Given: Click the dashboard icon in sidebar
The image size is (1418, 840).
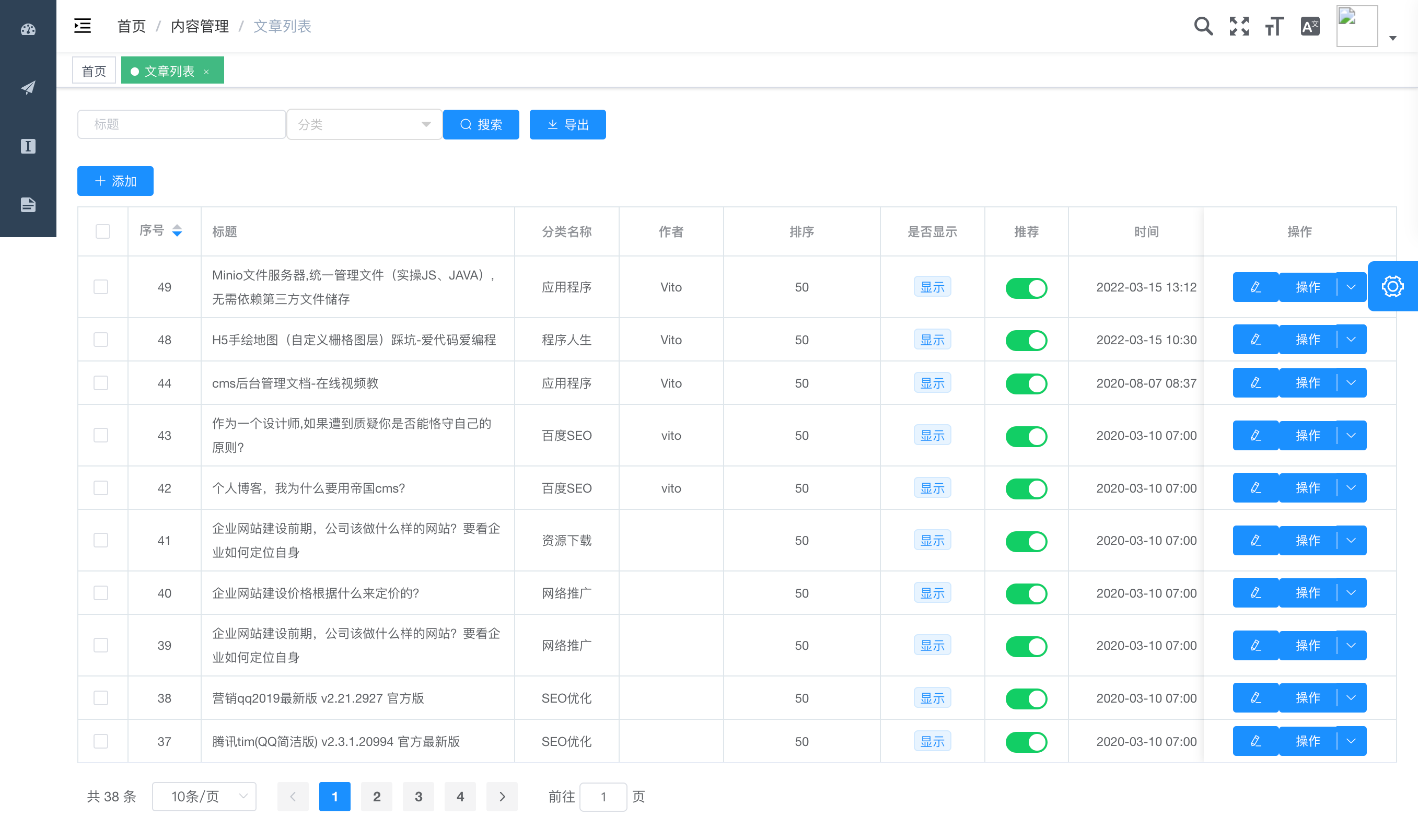Looking at the screenshot, I should [28, 29].
